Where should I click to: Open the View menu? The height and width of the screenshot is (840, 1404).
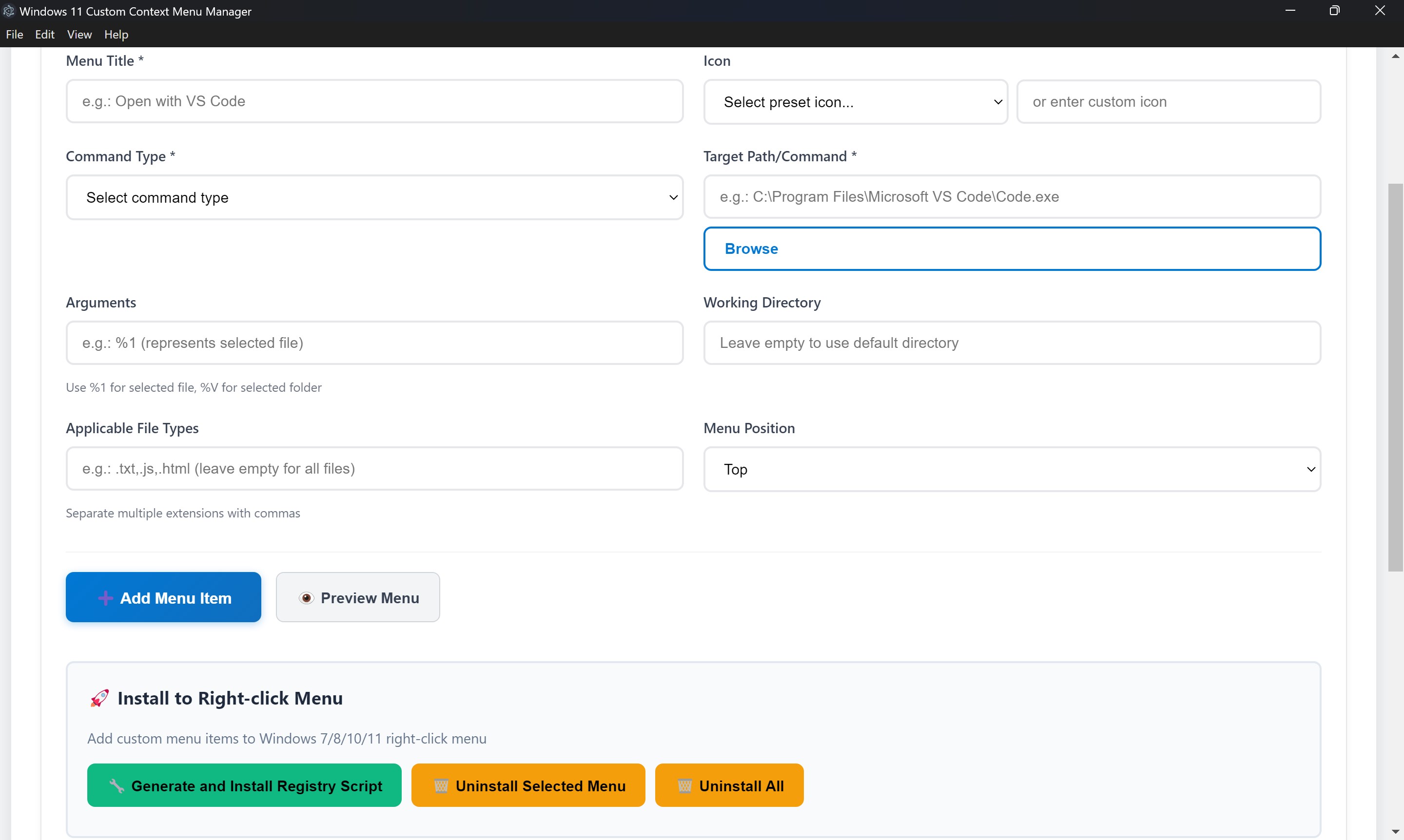click(79, 35)
